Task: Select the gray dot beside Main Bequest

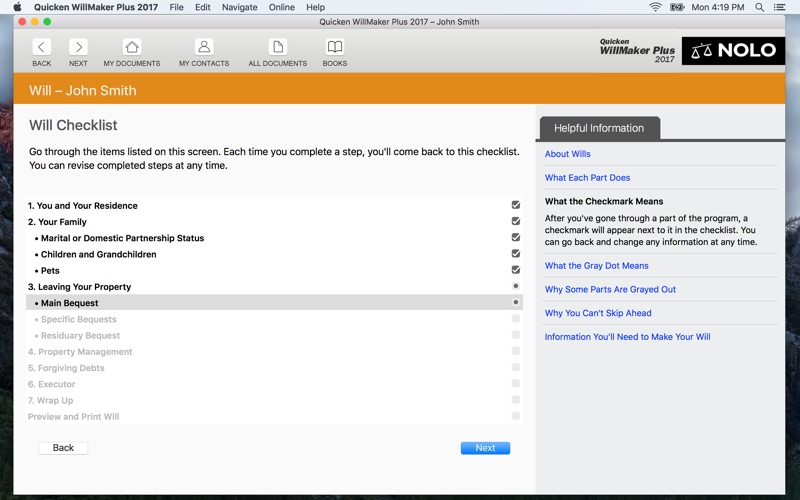Action: [516, 302]
